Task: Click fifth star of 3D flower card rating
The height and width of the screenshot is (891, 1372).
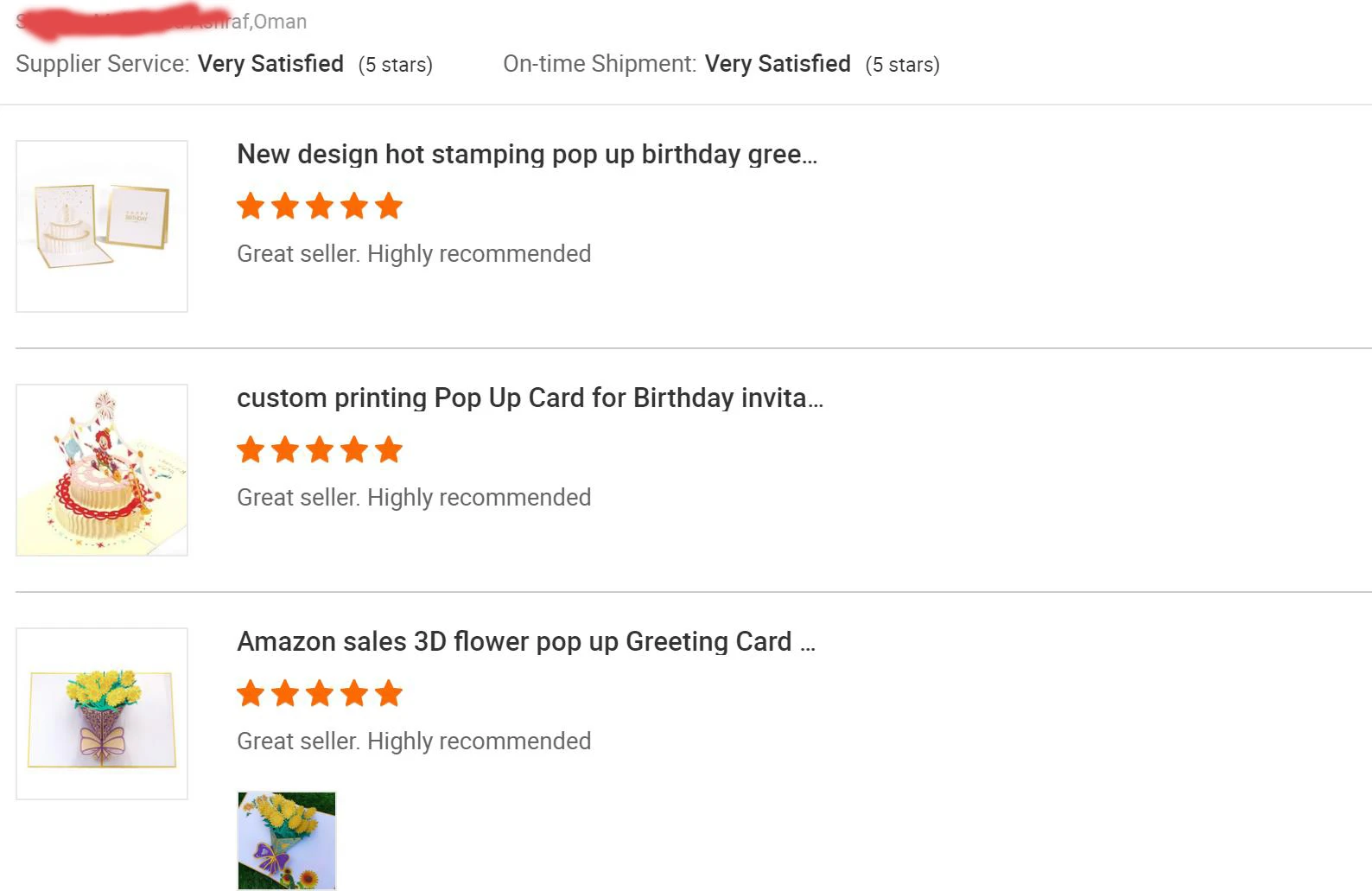Action: tap(389, 693)
